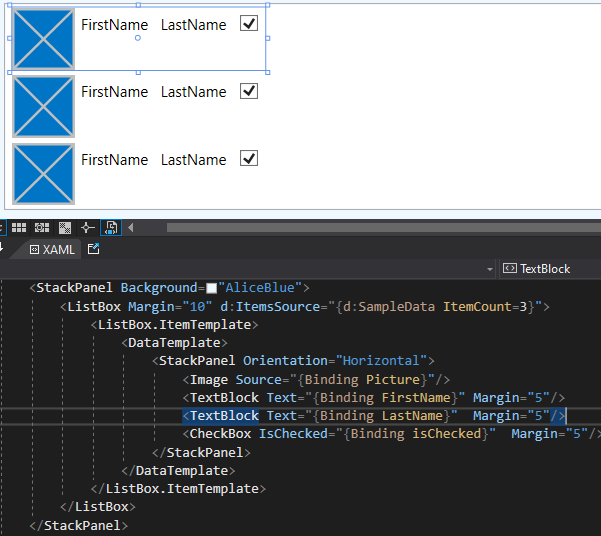Click the XAML tab icon

pos(34,250)
